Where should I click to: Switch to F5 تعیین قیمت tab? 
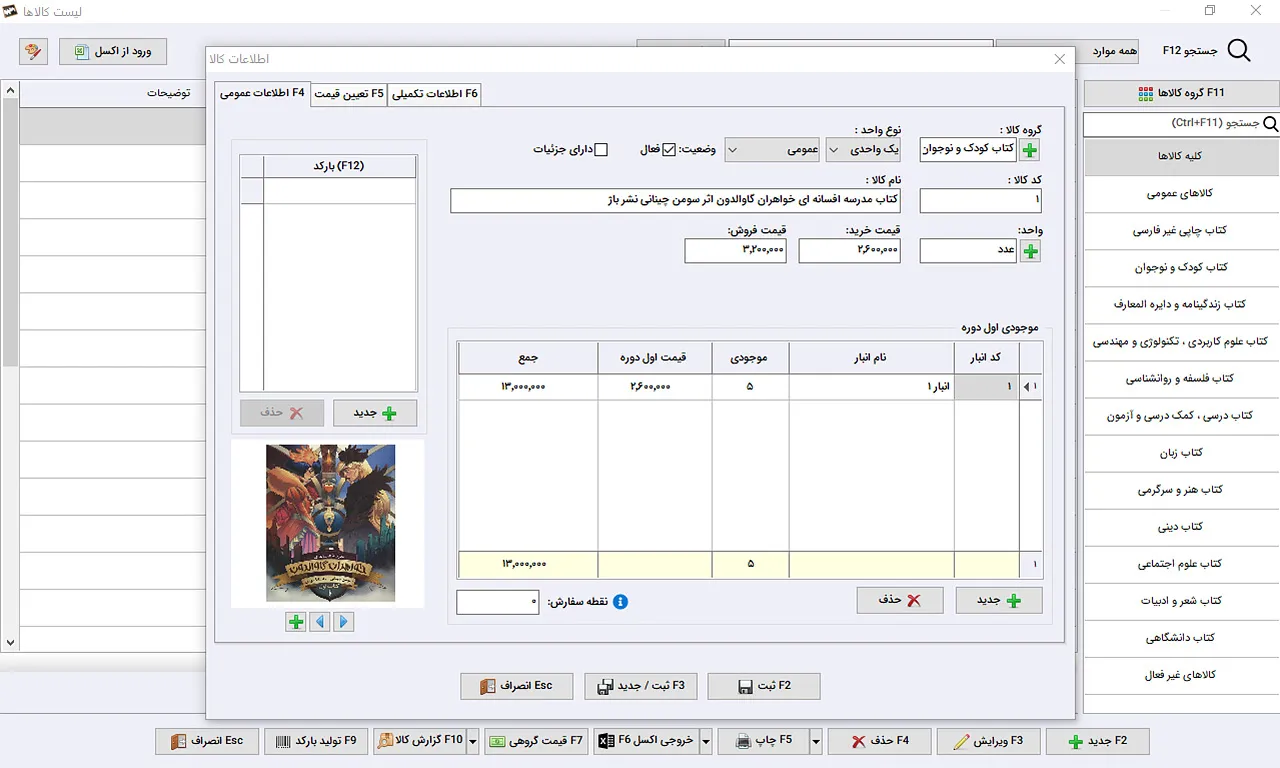(349, 94)
